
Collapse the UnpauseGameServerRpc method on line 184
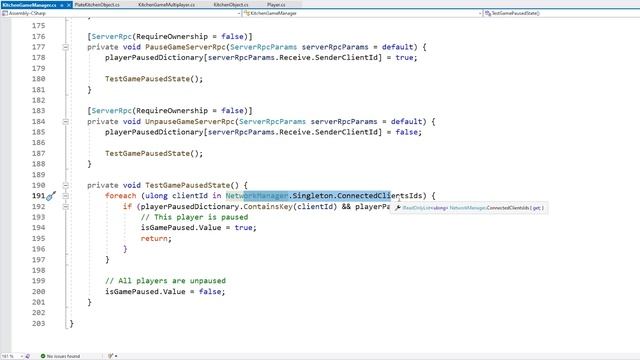(x=65, y=122)
